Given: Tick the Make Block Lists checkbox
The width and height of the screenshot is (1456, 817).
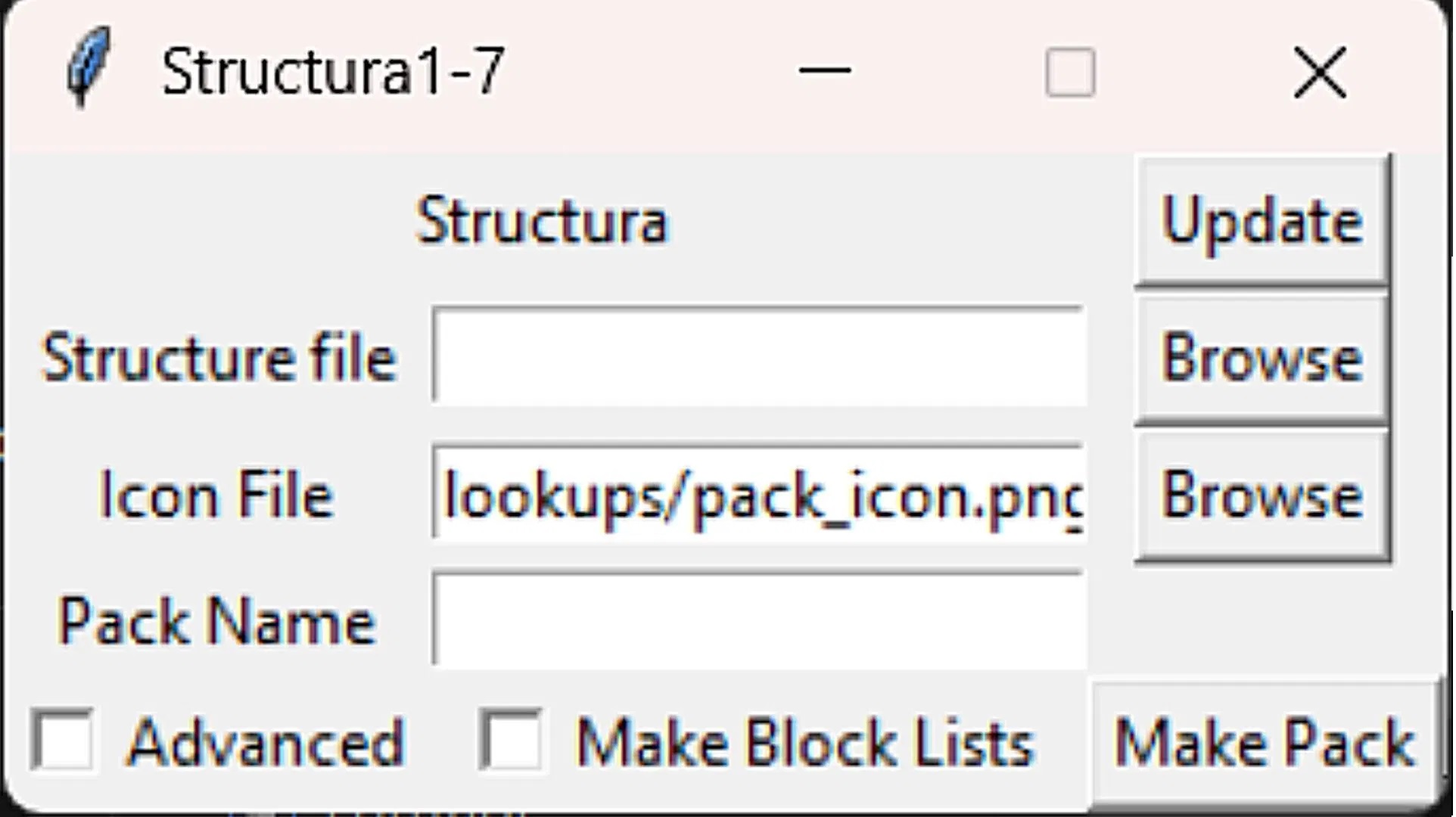Looking at the screenshot, I should pyautogui.click(x=511, y=741).
